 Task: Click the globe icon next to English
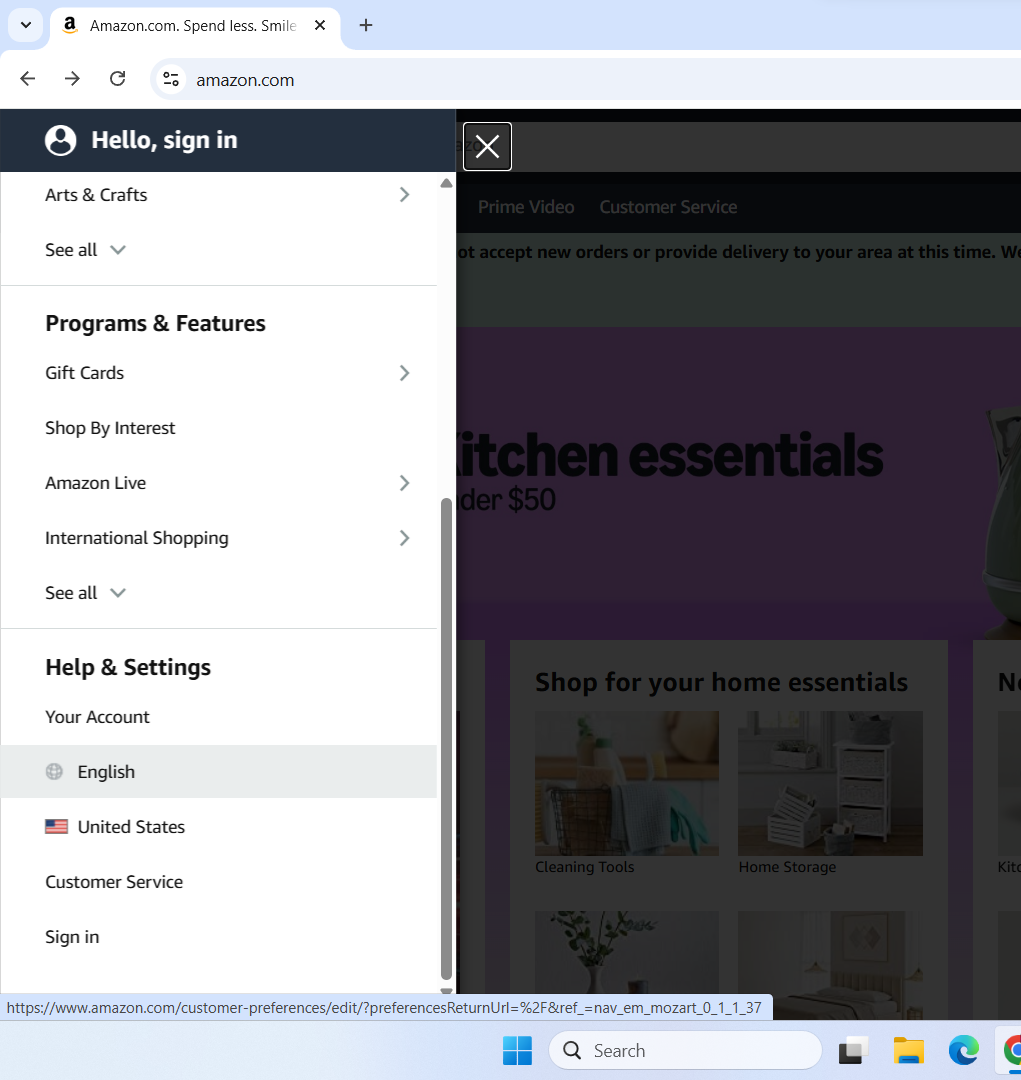point(54,771)
